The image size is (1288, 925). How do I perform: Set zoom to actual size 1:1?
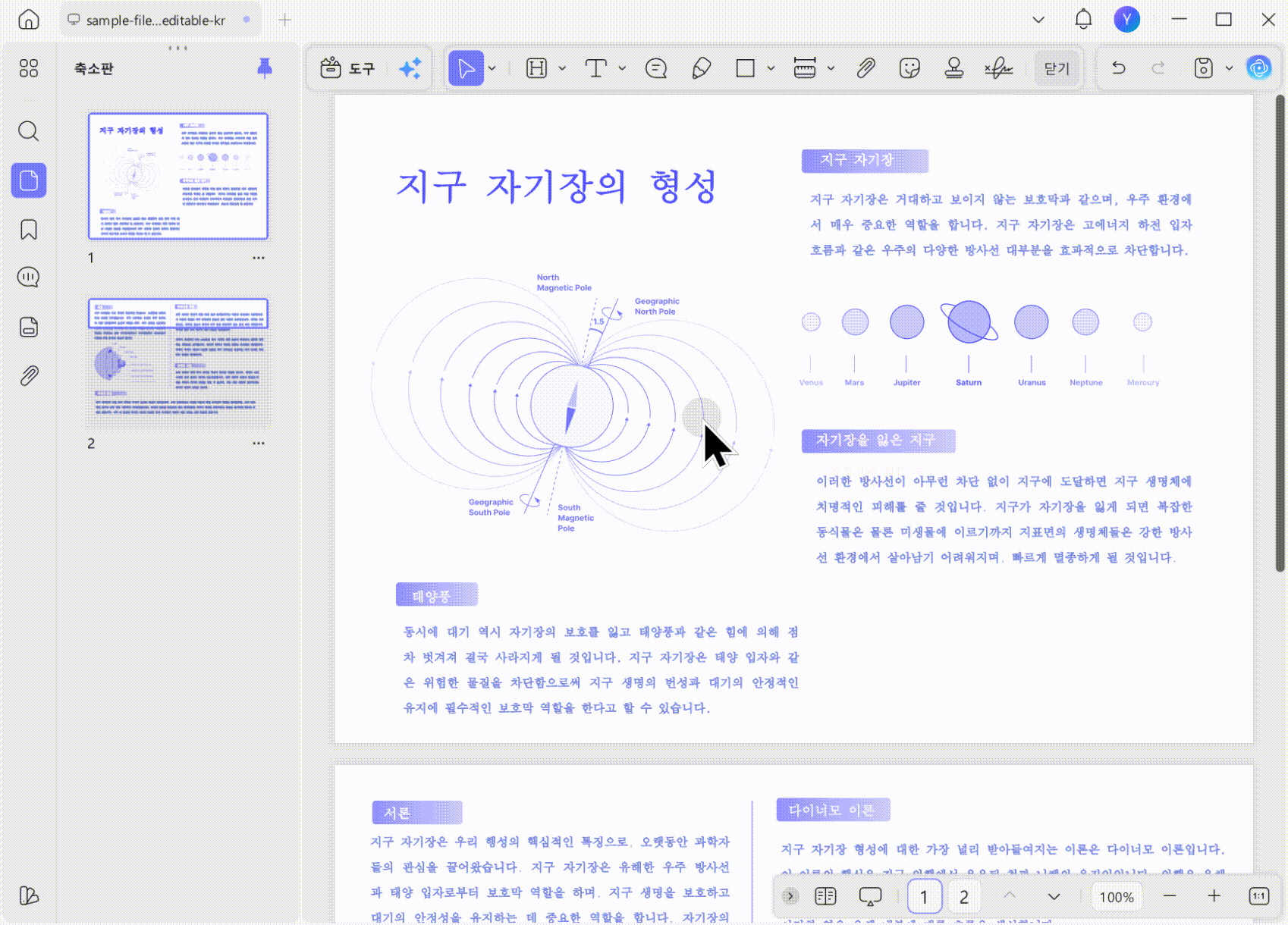click(1259, 896)
